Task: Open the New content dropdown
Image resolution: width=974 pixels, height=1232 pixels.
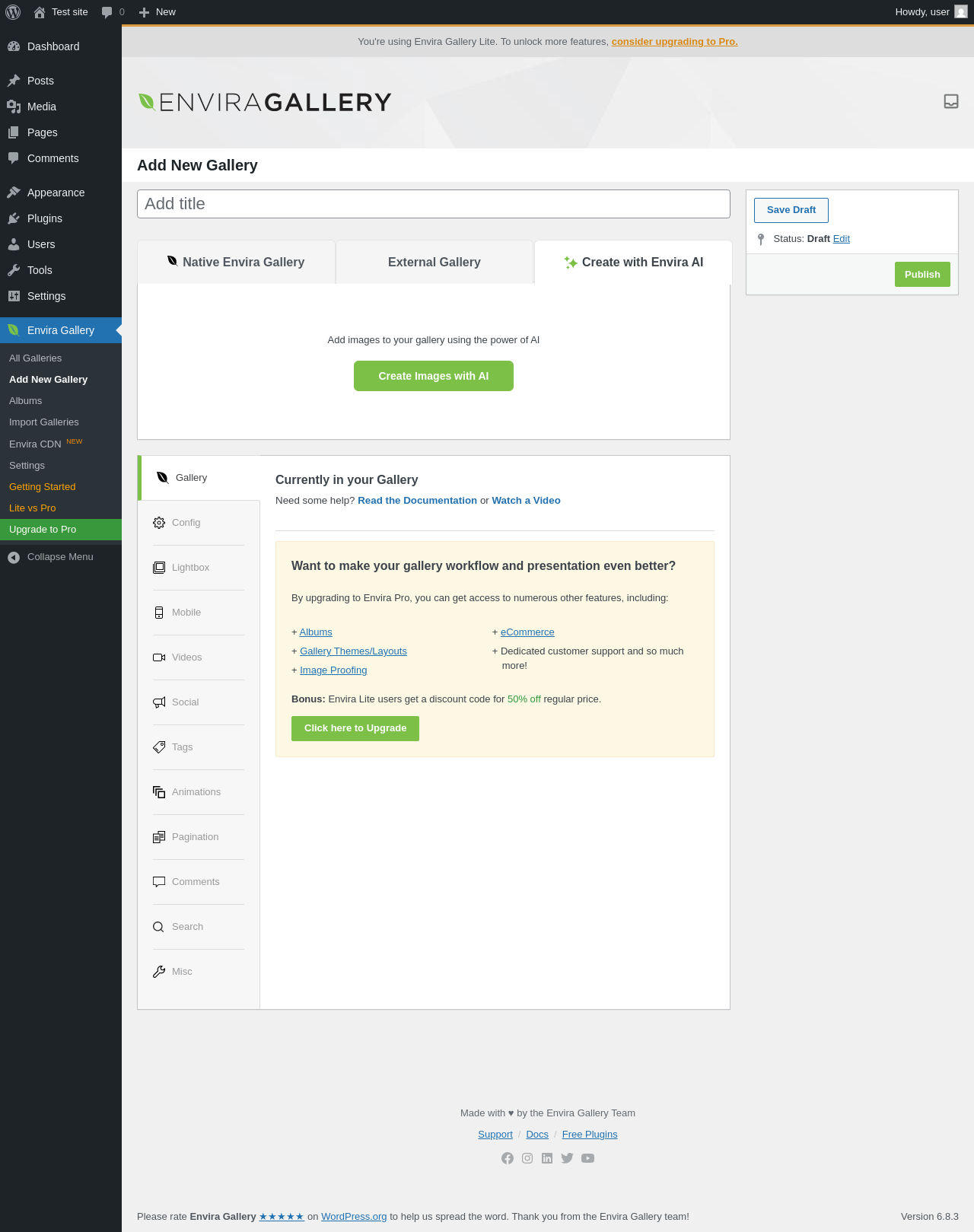Action: point(158,12)
